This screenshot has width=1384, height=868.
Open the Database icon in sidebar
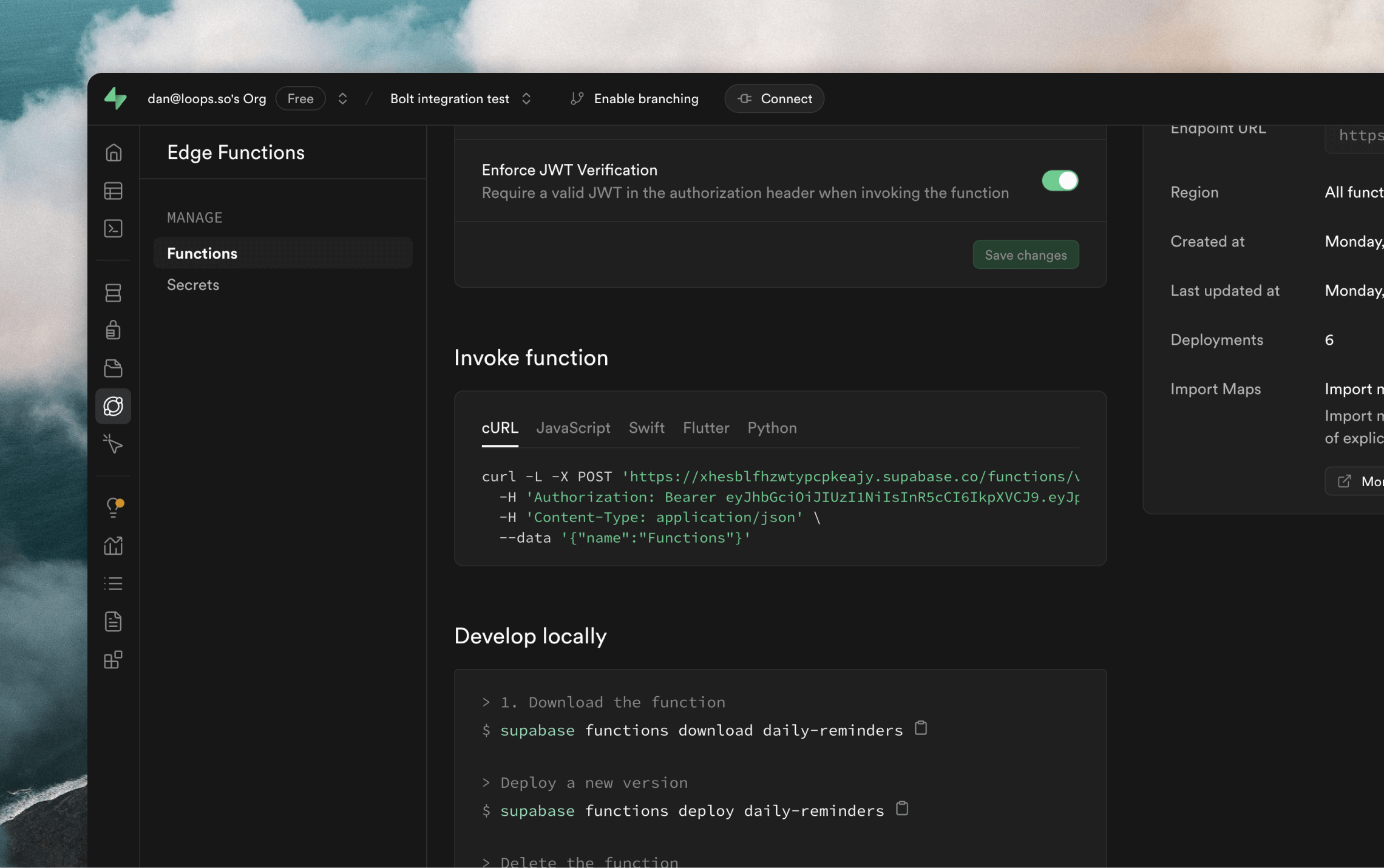114,293
